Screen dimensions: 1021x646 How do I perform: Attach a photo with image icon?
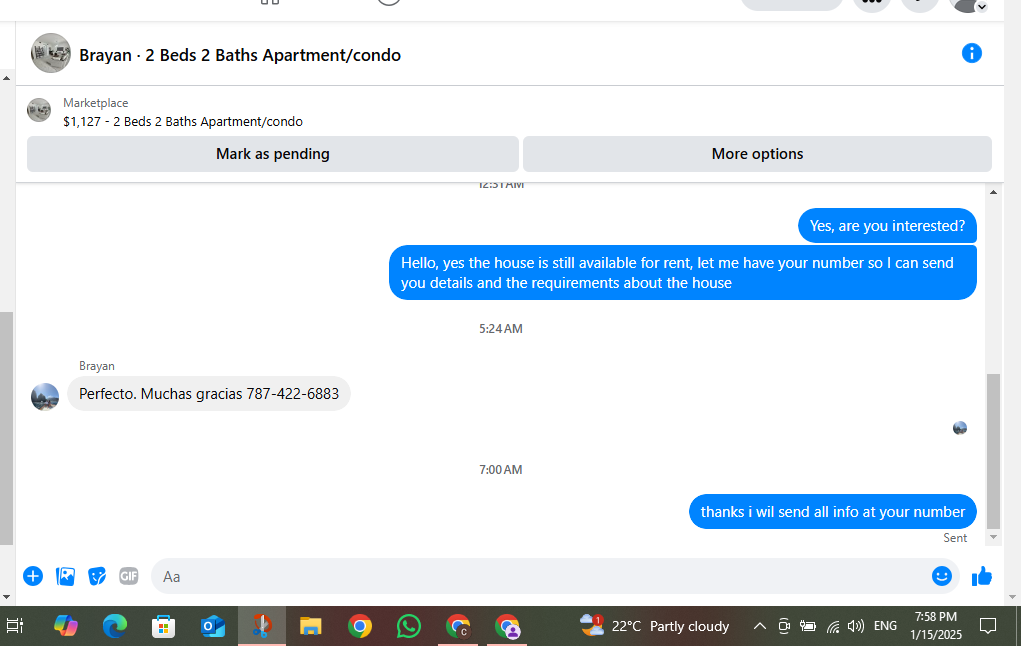tap(65, 576)
